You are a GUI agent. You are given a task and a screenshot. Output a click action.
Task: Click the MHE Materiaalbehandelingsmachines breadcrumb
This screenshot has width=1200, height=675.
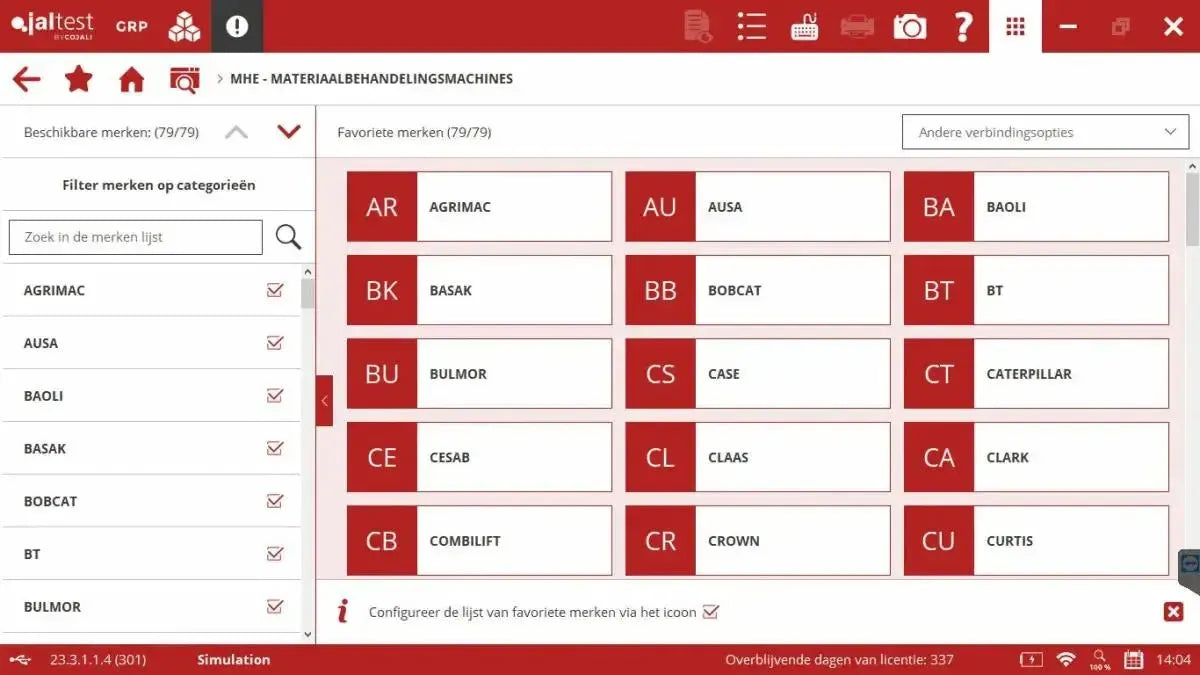(370, 78)
